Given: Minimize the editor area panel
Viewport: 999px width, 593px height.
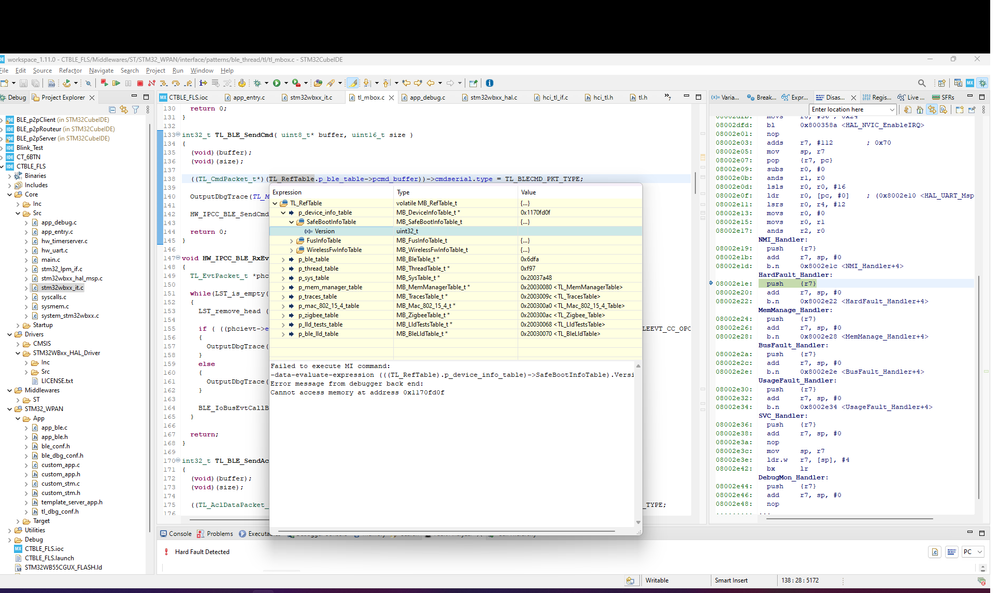Looking at the screenshot, I should (x=686, y=96).
